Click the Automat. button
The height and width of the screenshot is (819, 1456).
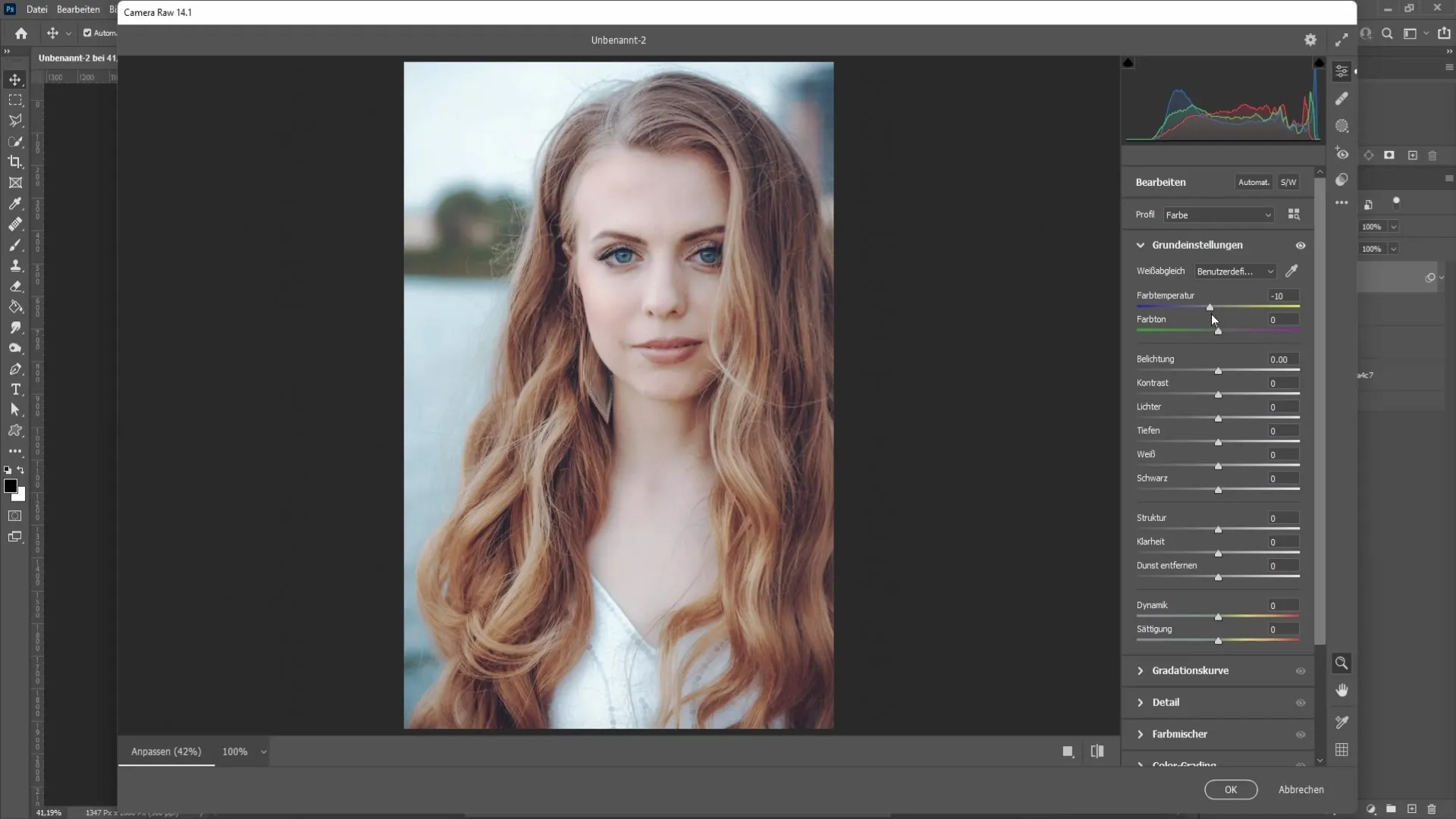[x=1254, y=182]
